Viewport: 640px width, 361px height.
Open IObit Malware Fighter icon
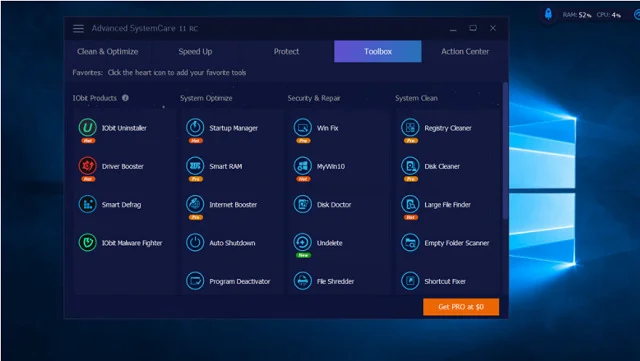(x=87, y=243)
